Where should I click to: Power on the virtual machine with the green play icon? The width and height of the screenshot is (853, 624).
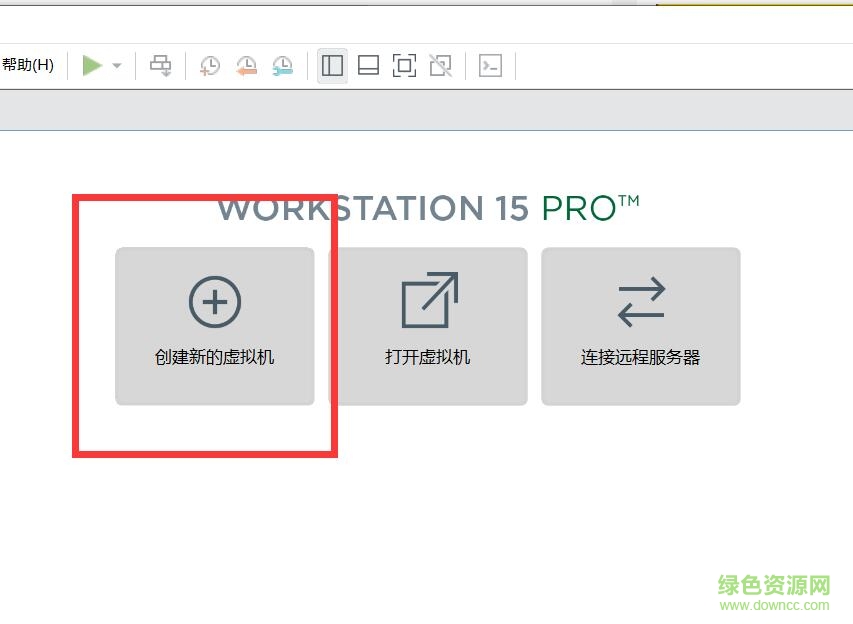tap(93, 65)
